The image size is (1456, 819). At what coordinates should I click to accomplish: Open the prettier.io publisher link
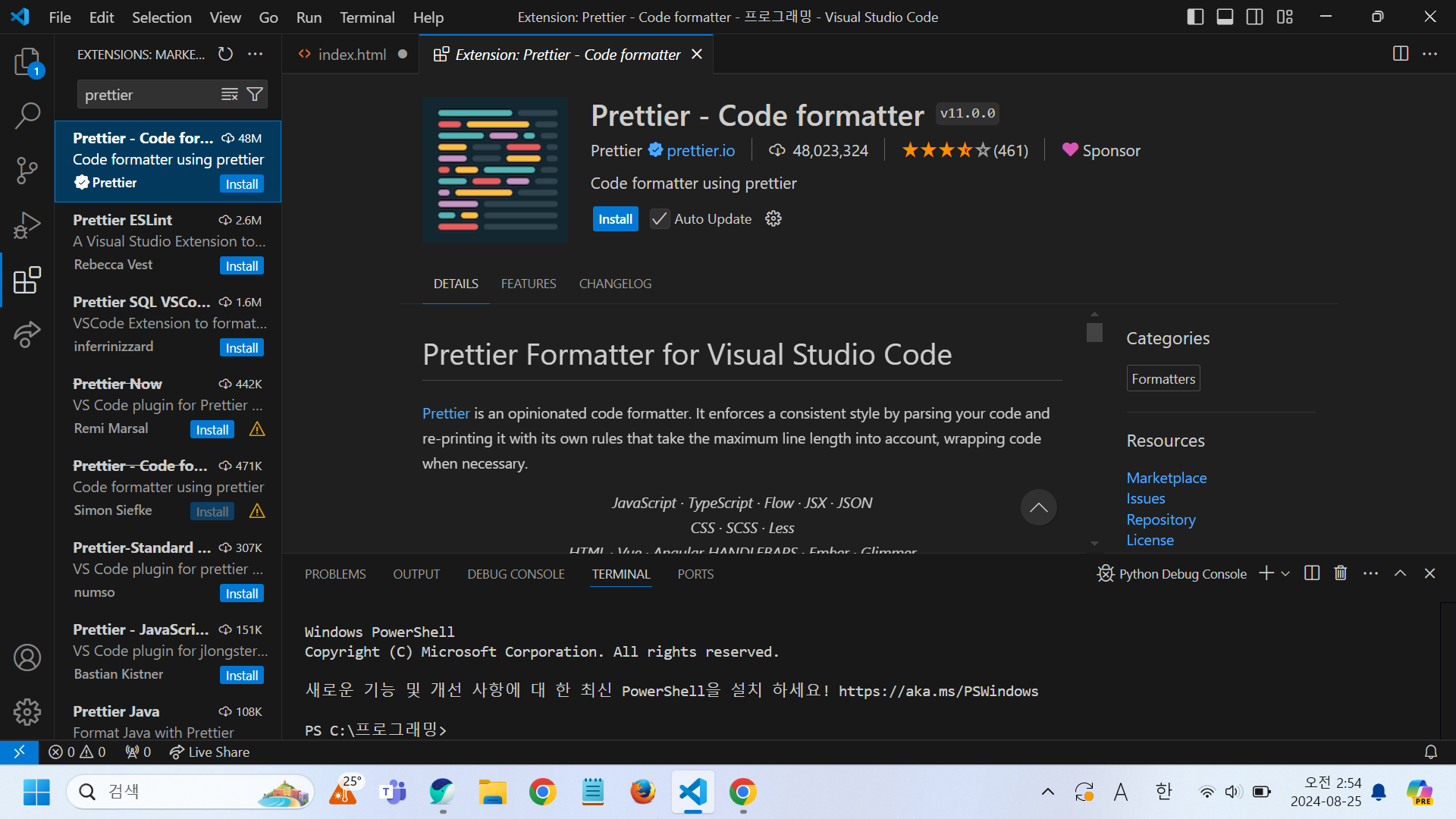[701, 151]
